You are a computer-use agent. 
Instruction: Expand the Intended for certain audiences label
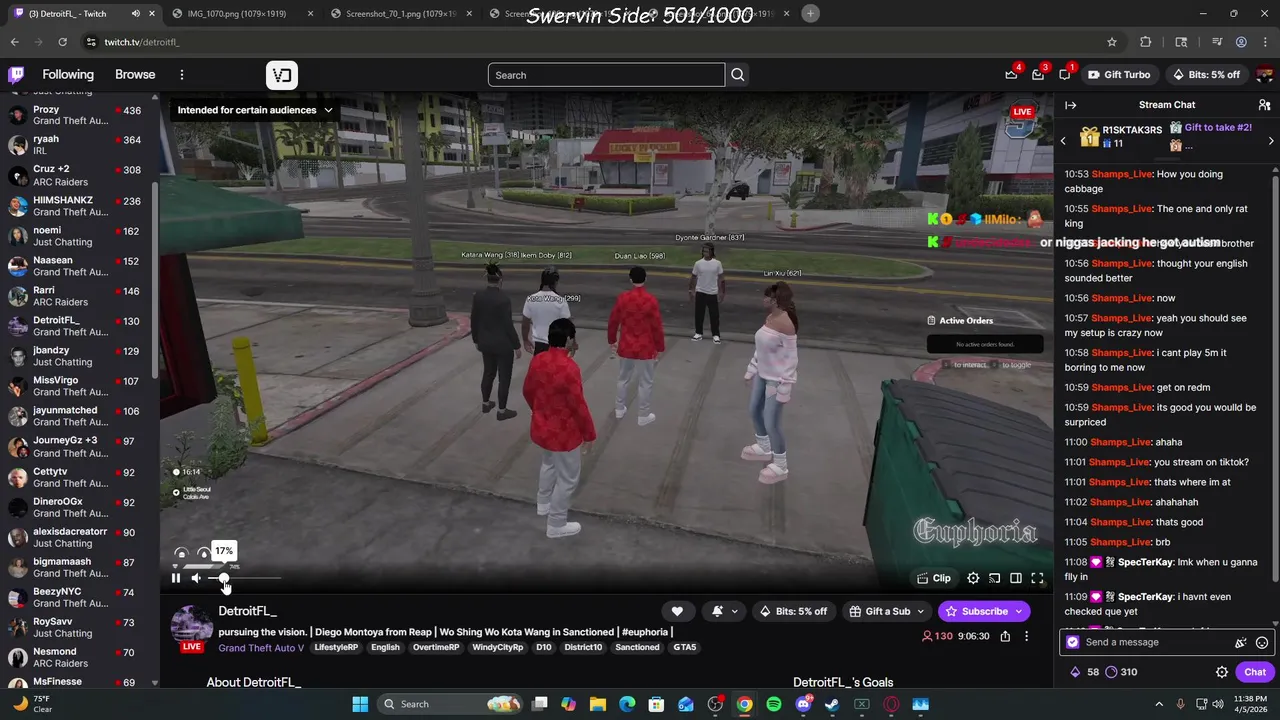pos(255,110)
